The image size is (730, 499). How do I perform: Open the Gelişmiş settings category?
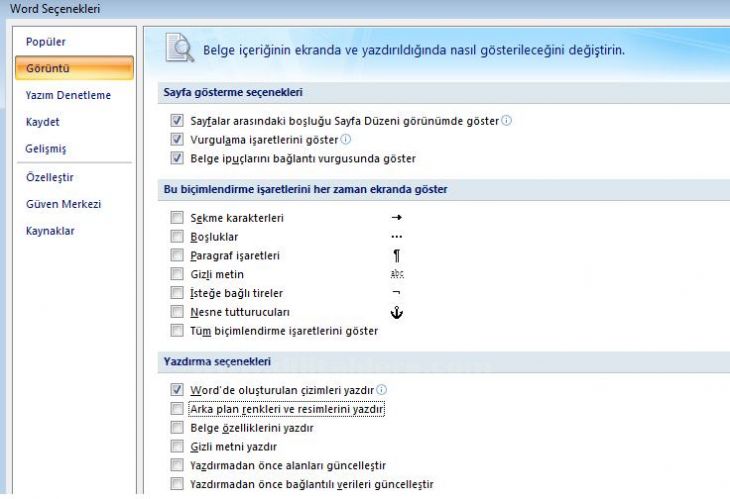pos(46,149)
